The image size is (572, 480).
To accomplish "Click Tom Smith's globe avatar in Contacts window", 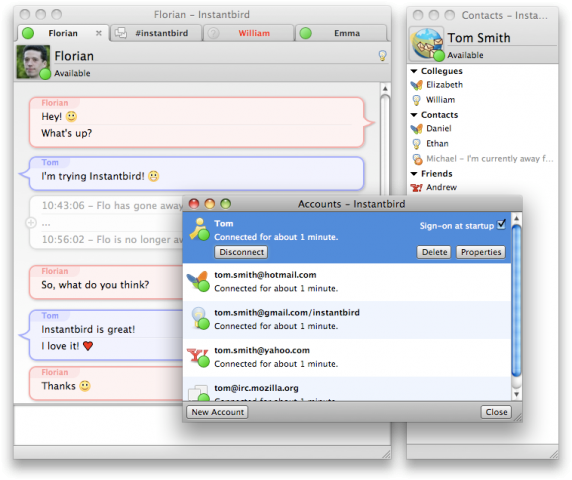I will (x=427, y=44).
